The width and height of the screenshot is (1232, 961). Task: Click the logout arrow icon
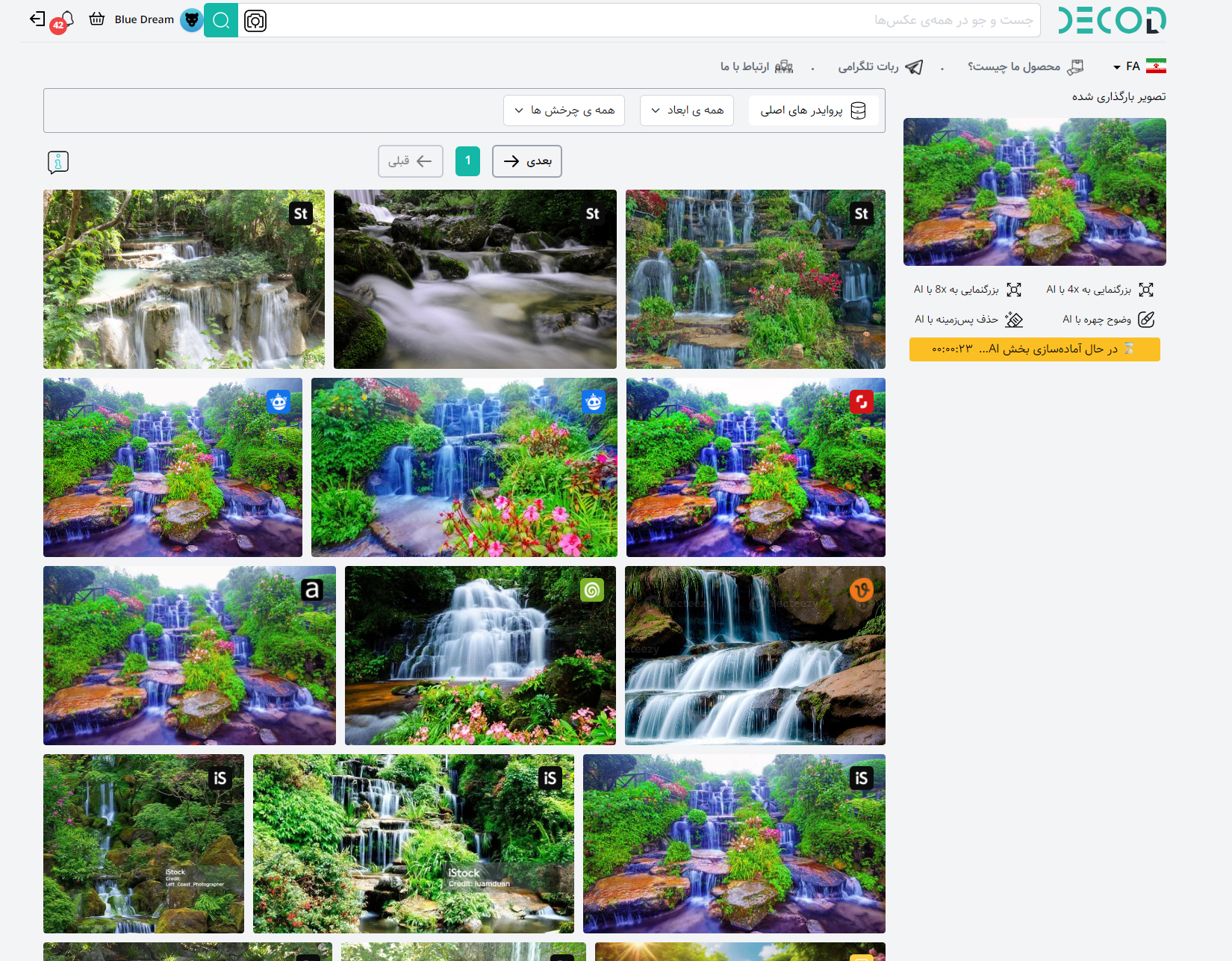pyautogui.click(x=37, y=19)
